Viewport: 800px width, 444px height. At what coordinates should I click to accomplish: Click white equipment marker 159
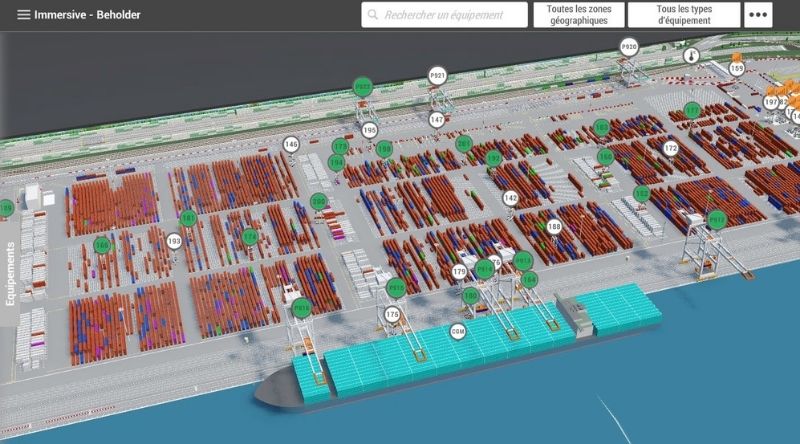click(x=737, y=69)
